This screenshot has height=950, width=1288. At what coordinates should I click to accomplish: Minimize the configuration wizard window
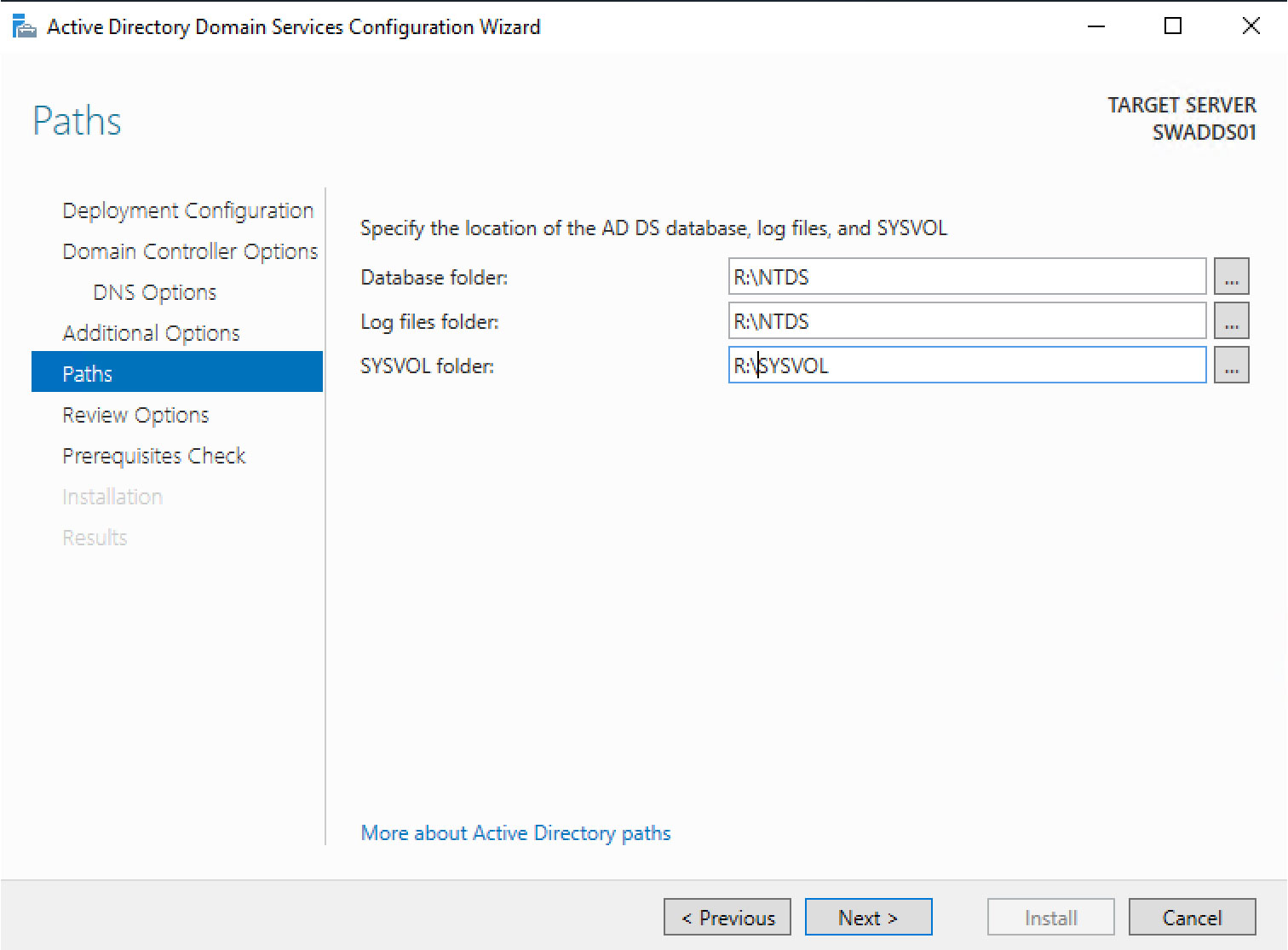pyautogui.click(x=1096, y=26)
